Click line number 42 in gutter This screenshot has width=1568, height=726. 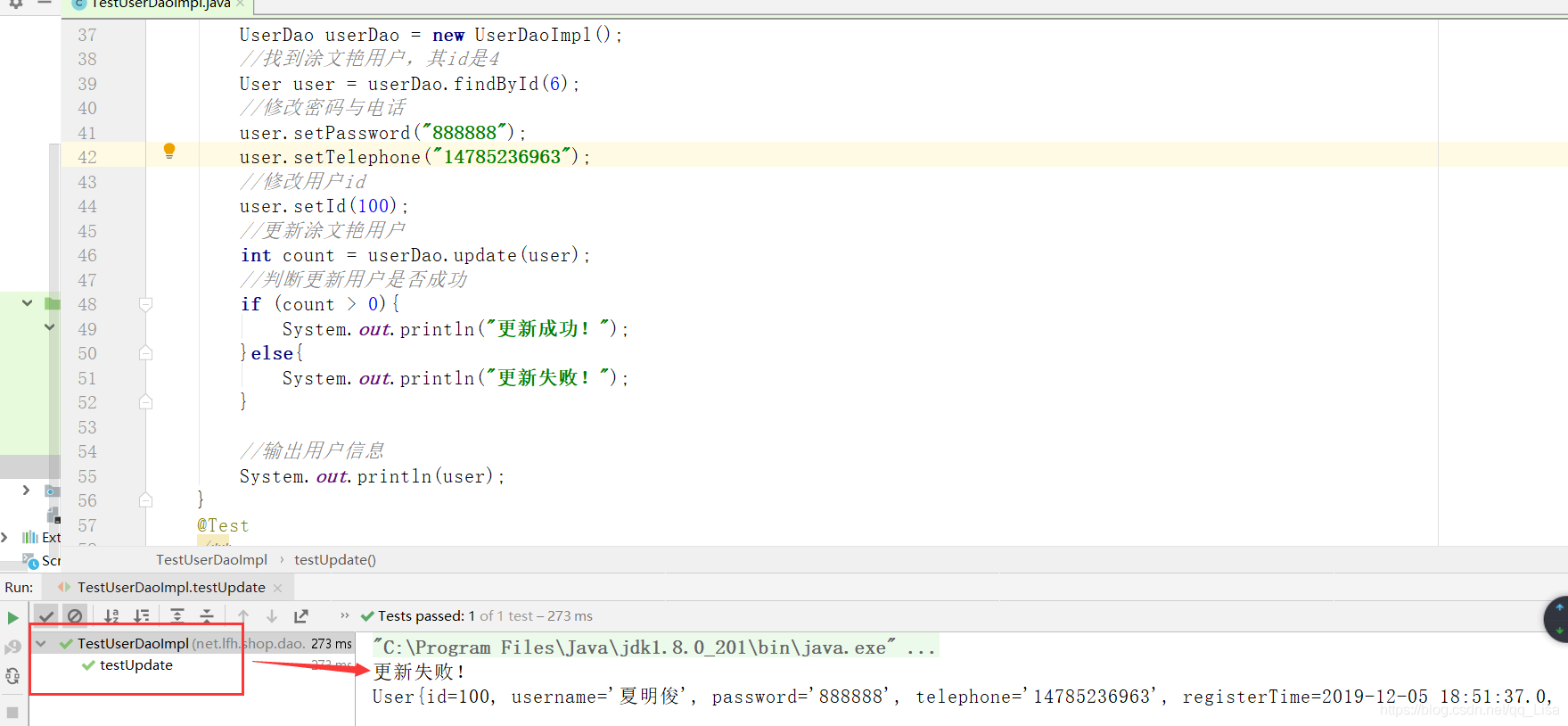click(x=87, y=157)
